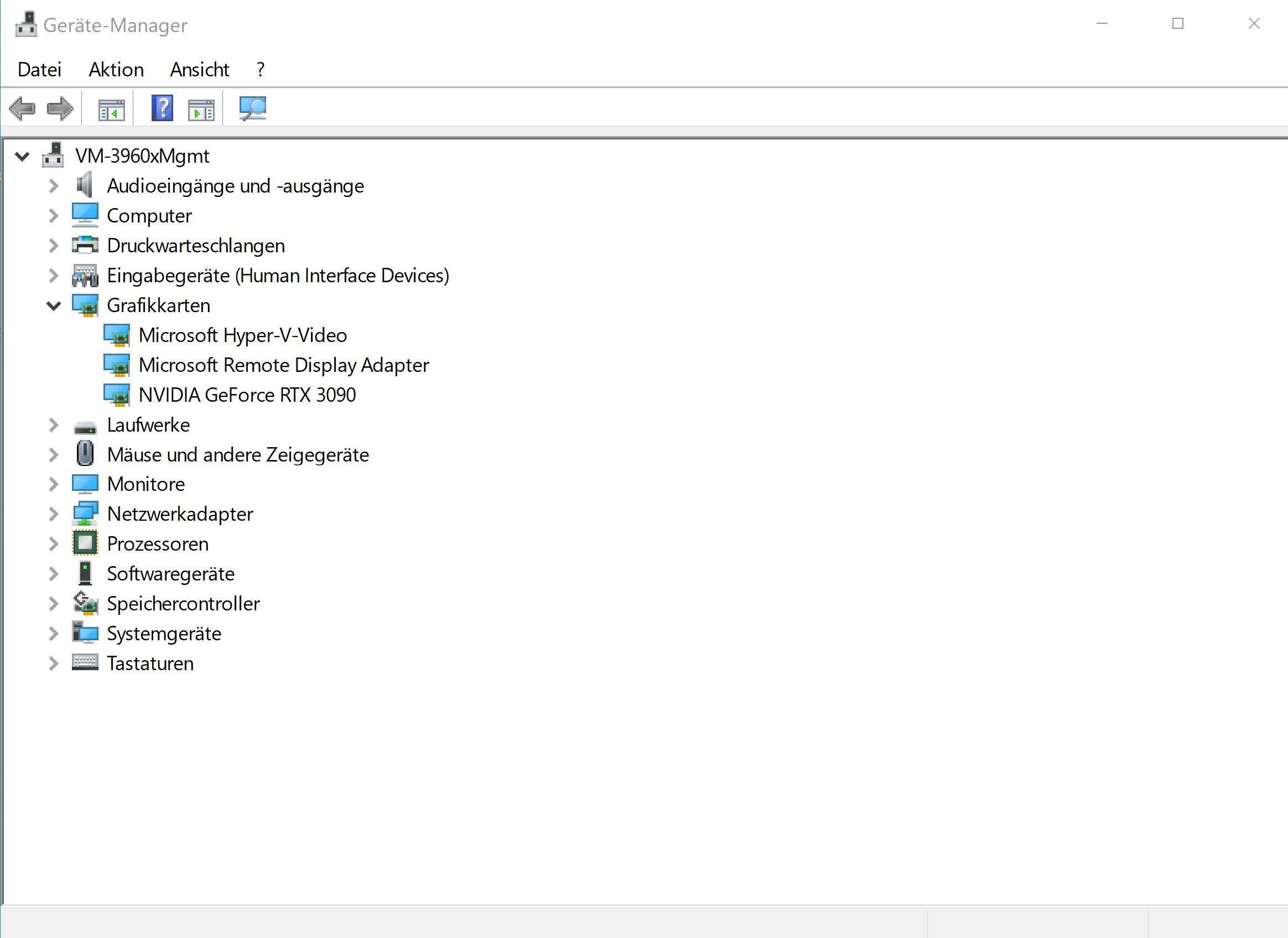Expand the Softwaregeräte chevron

pyautogui.click(x=53, y=574)
